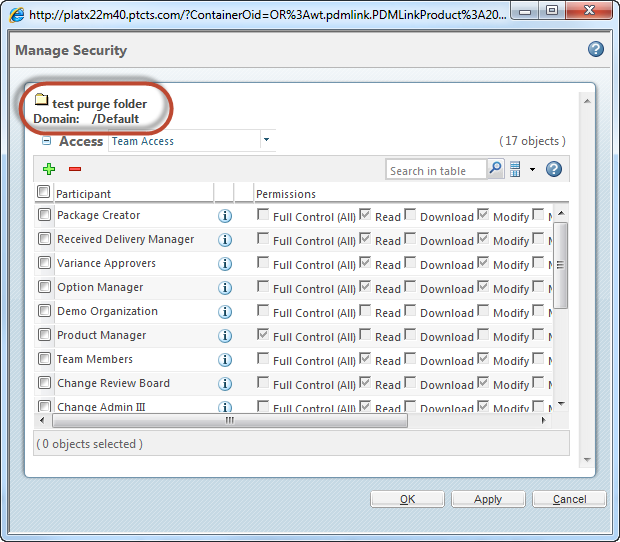This screenshot has width=620, height=542.
Task: Toggle Read permission for Demo Organization
Action: [x=365, y=310]
